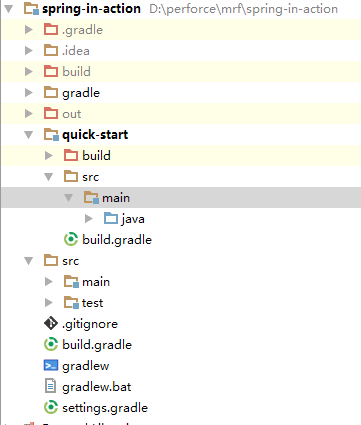Viewport: 361px width, 425px height.
Task: Click red build folder icon under quick-start
Action: click(71, 156)
